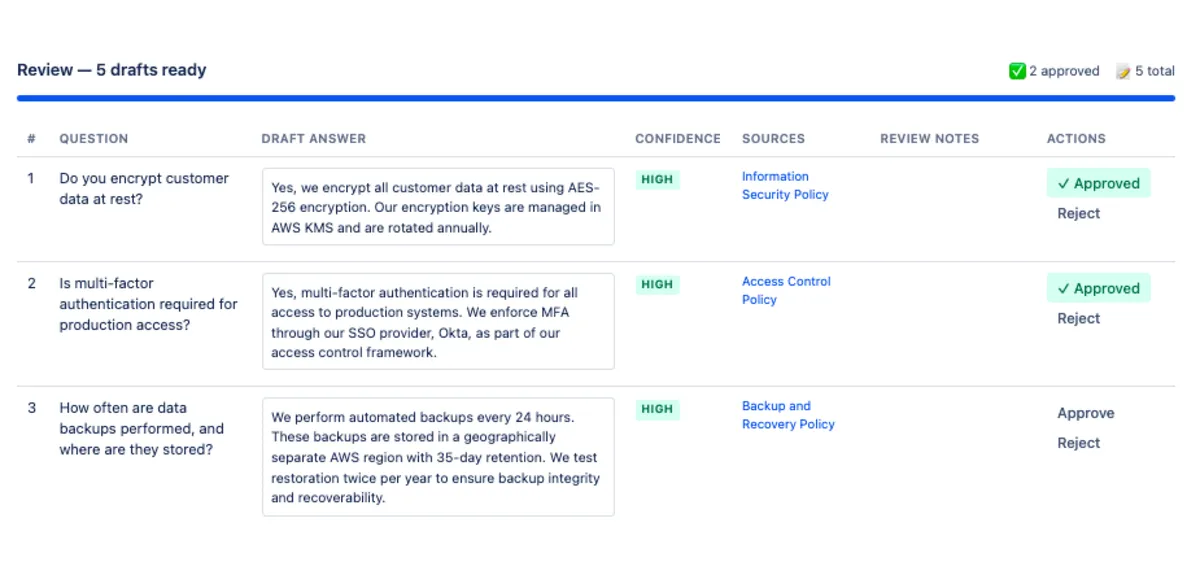This screenshot has height=587, width=1200.
Task: Click the '2 approved' counter text
Action: (x=1064, y=71)
